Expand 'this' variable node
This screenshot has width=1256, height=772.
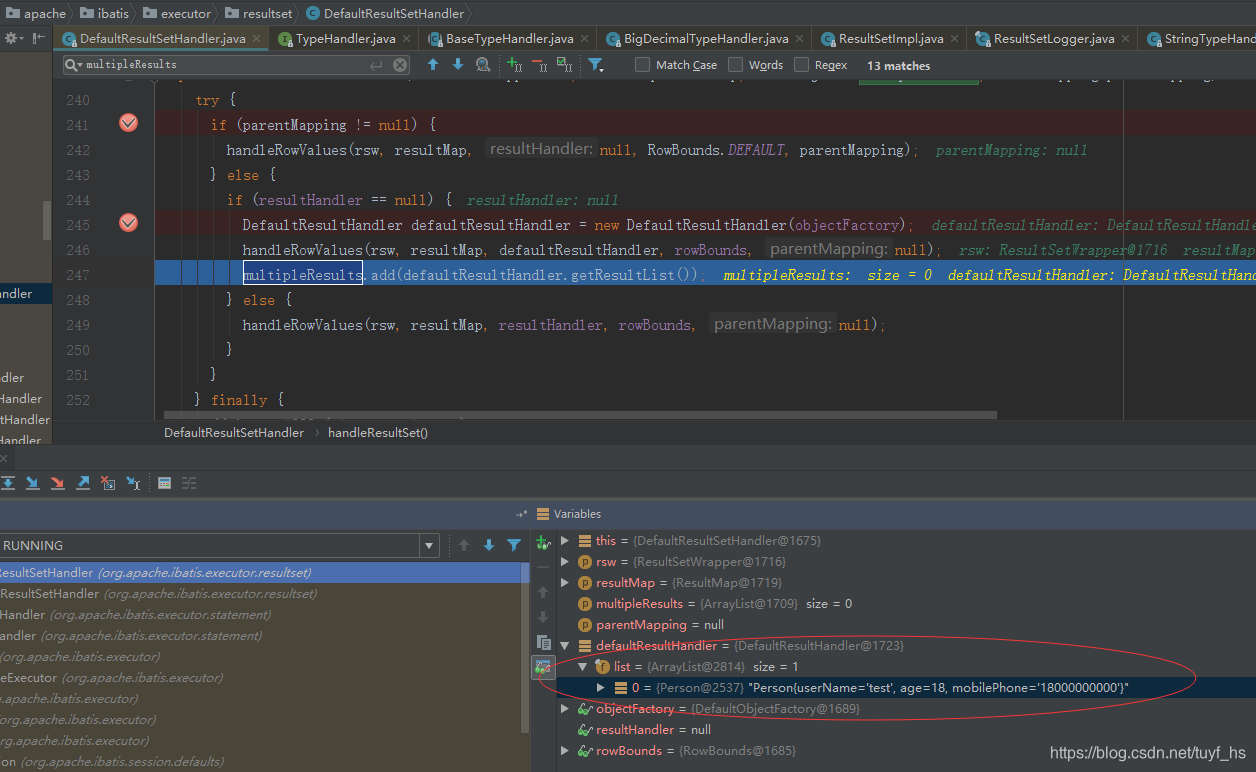coord(565,541)
